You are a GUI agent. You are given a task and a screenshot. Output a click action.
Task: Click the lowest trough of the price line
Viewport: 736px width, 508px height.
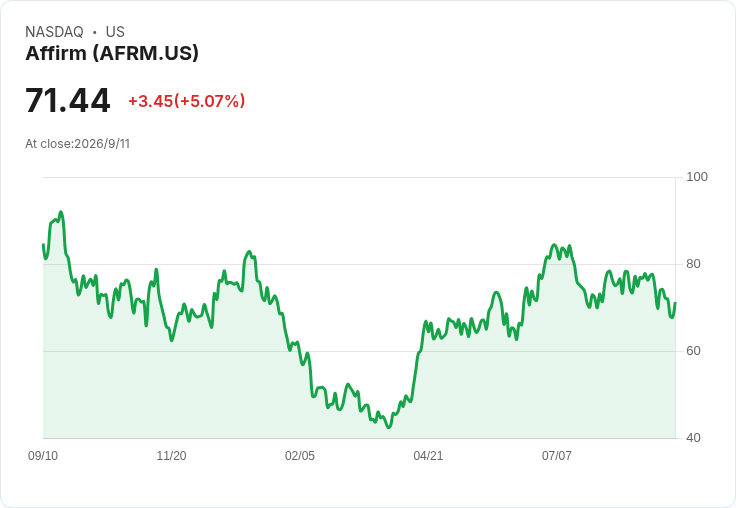coord(389,427)
